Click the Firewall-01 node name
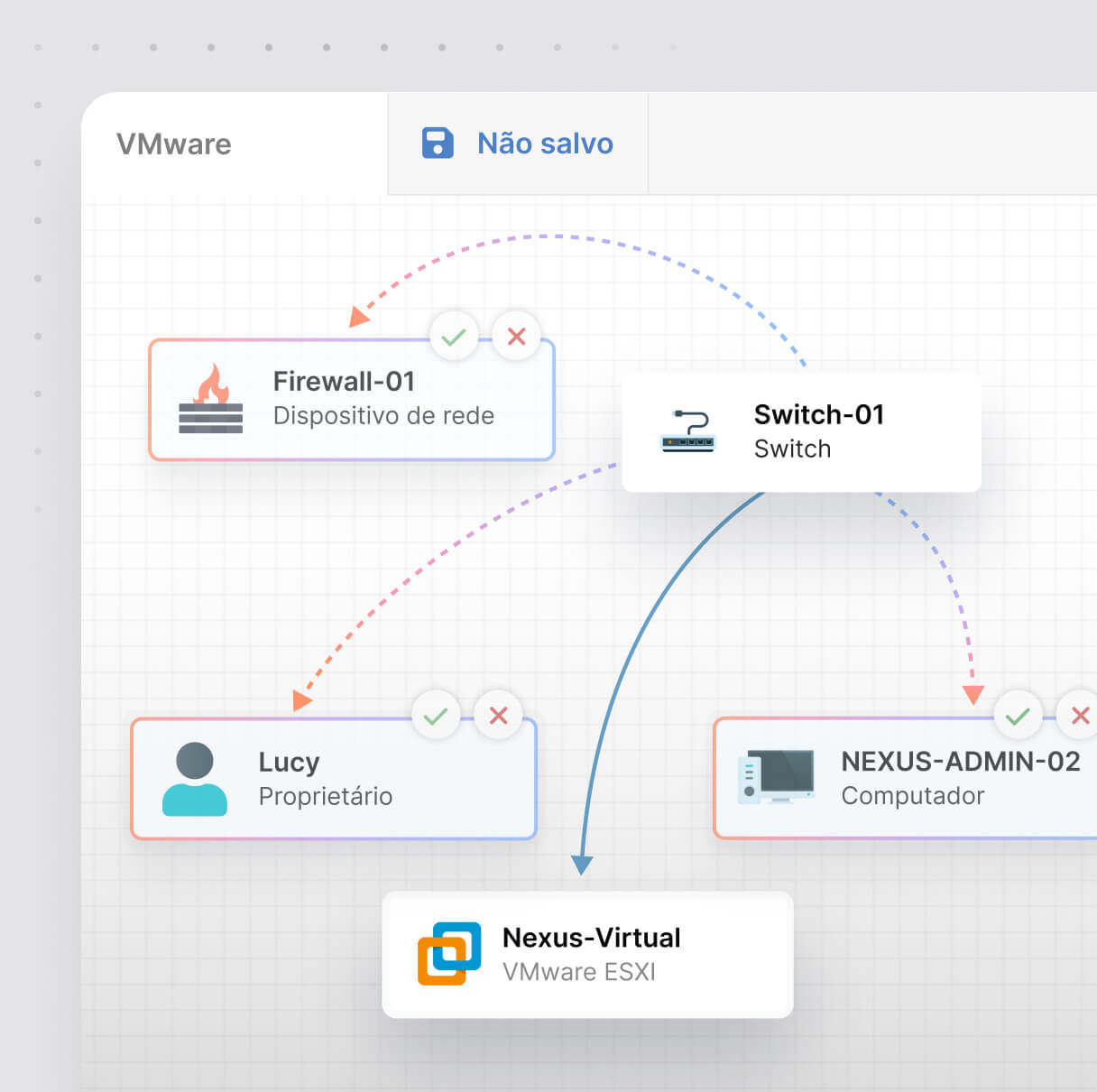Viewport: 1097px width, 1092px height. (344, 381)
